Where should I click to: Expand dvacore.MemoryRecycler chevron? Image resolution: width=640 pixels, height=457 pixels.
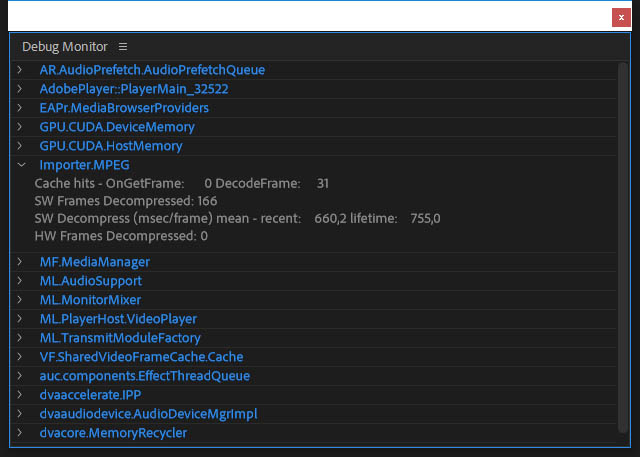[20, 433]
